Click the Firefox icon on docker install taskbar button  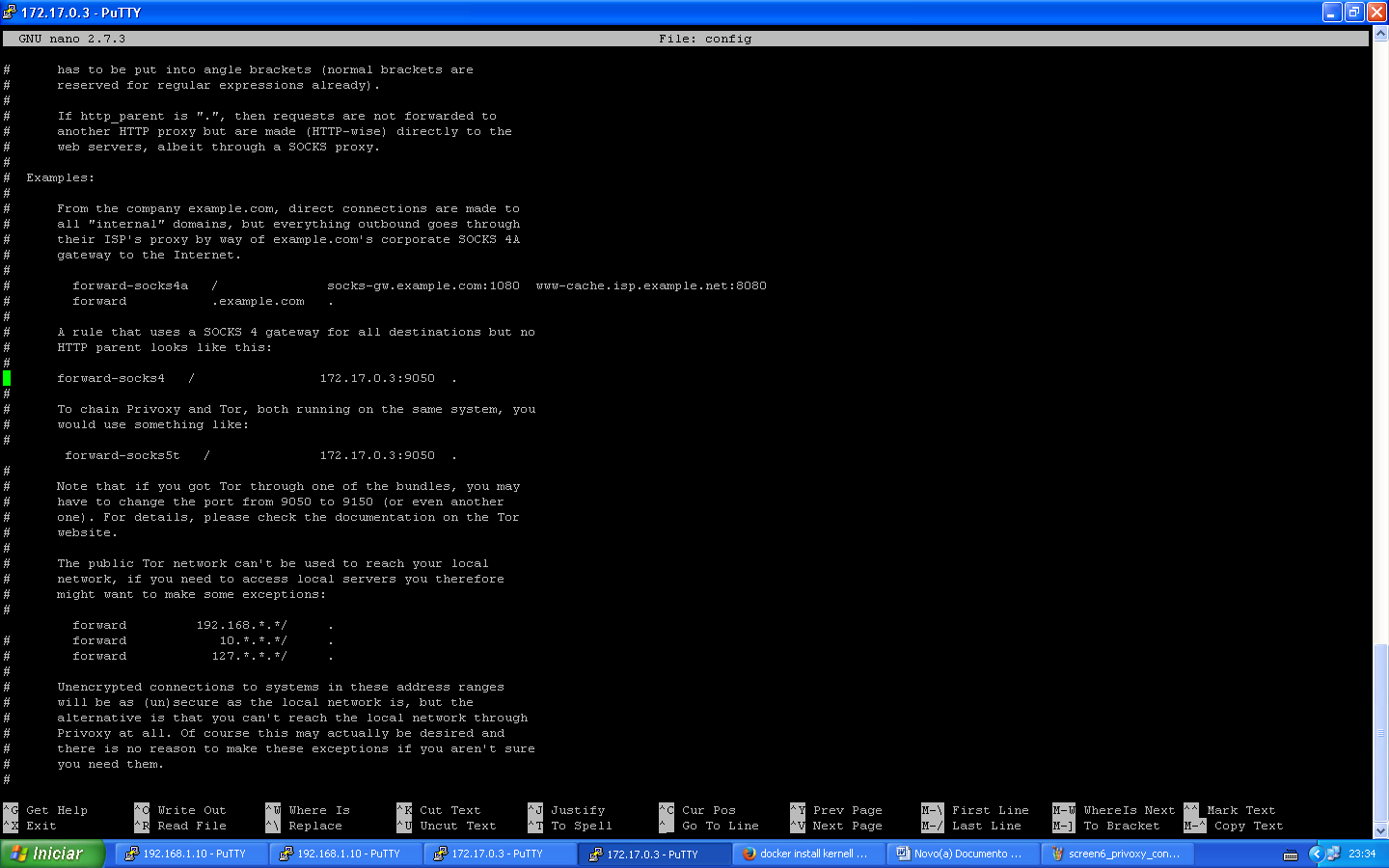point(750,854)
